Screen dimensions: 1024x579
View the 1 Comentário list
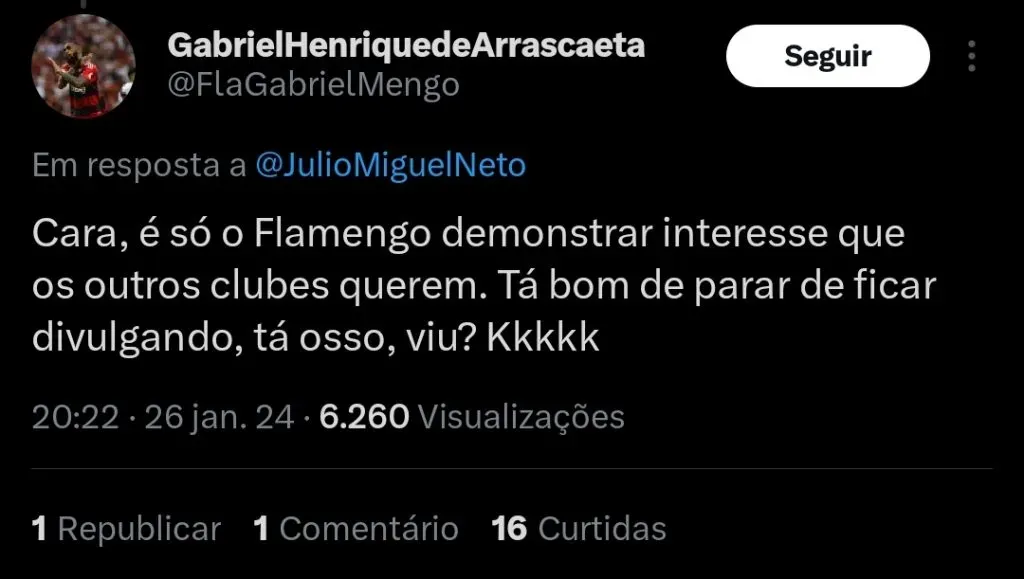click(x=356, y=528)
